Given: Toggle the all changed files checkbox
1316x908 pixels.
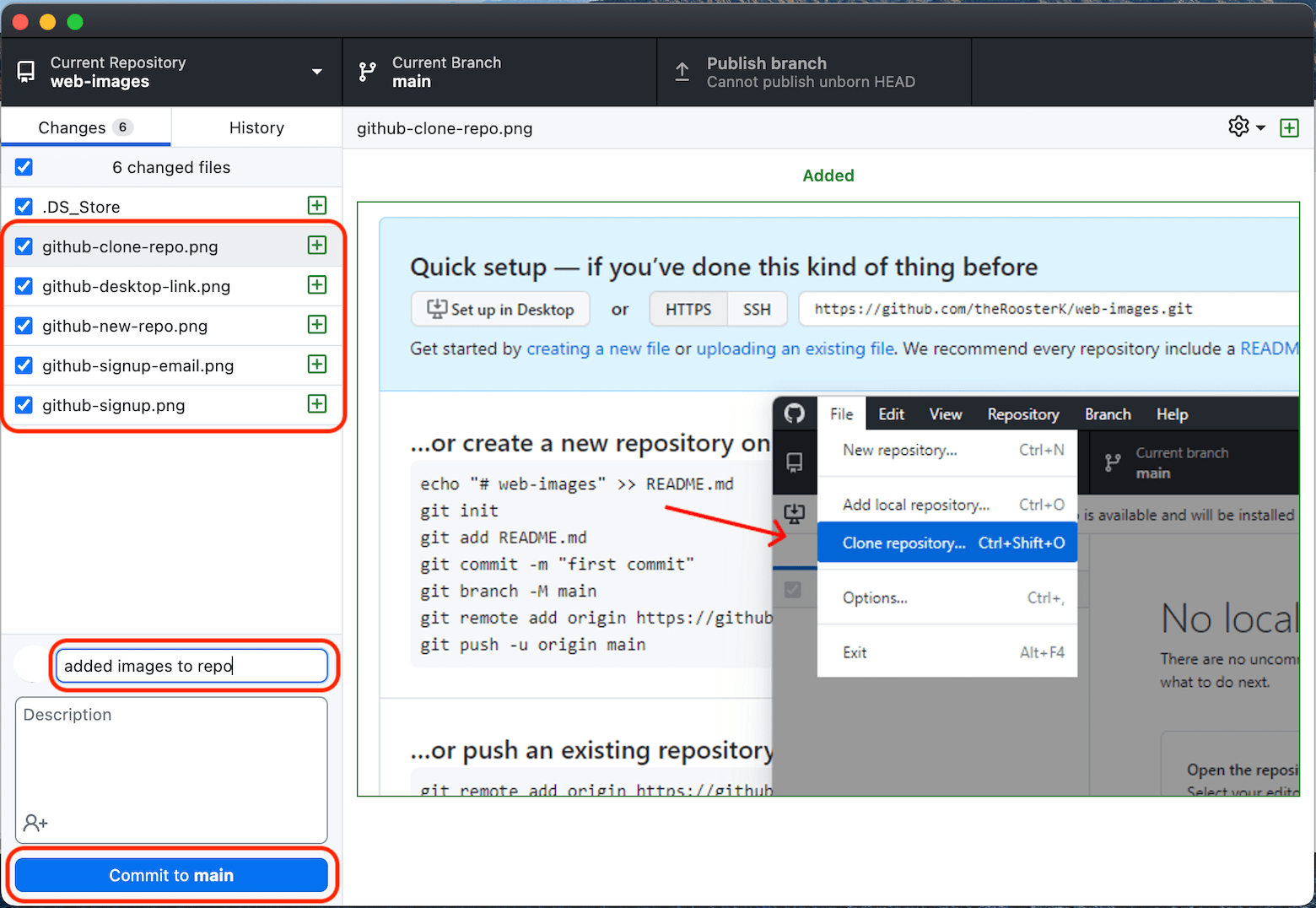Looking at the screenshot, I should coord(24,167).
